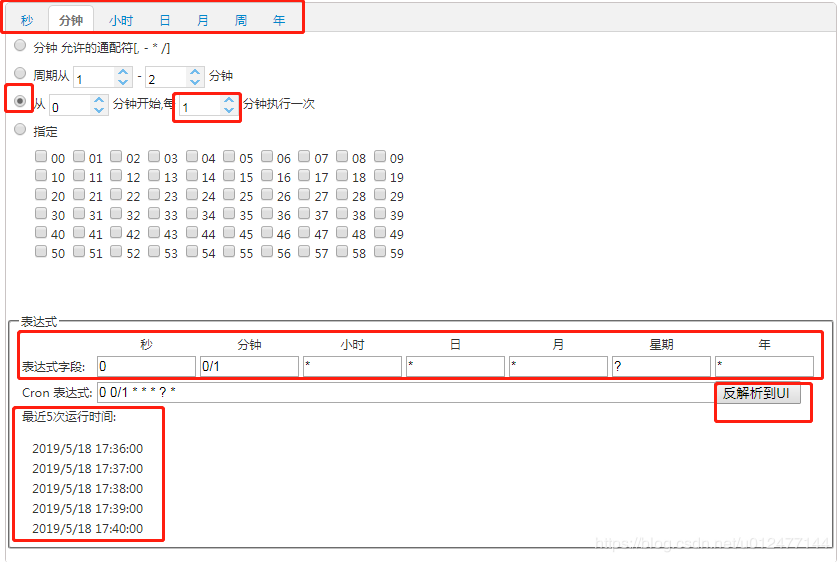The height and width of the screenshot is (562, 839).
Task: Click the 最近5次运行时间 label
Action: (69, 416)
